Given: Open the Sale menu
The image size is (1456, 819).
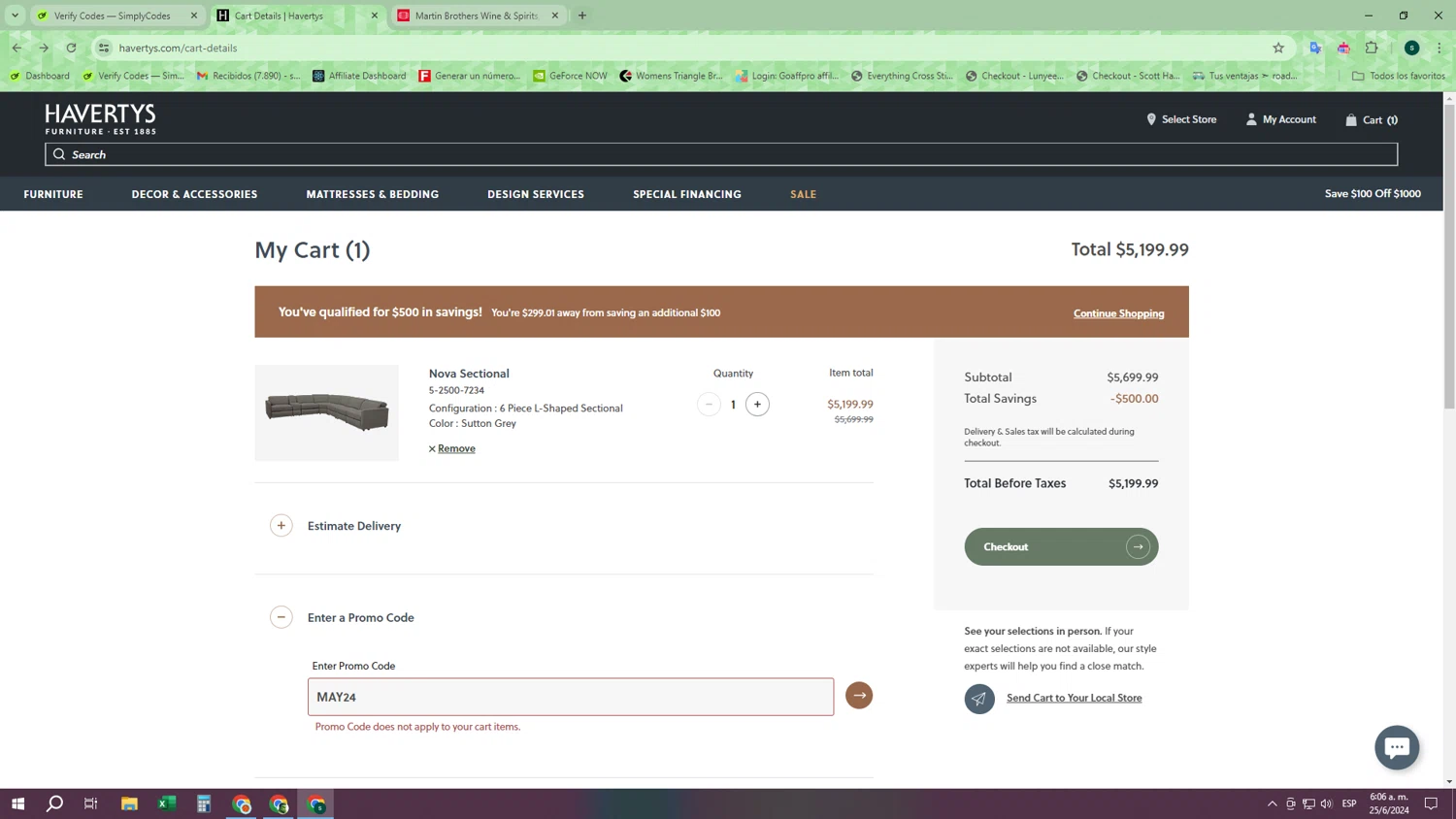Looking at the screenshot, I should [x=803, y=194].
